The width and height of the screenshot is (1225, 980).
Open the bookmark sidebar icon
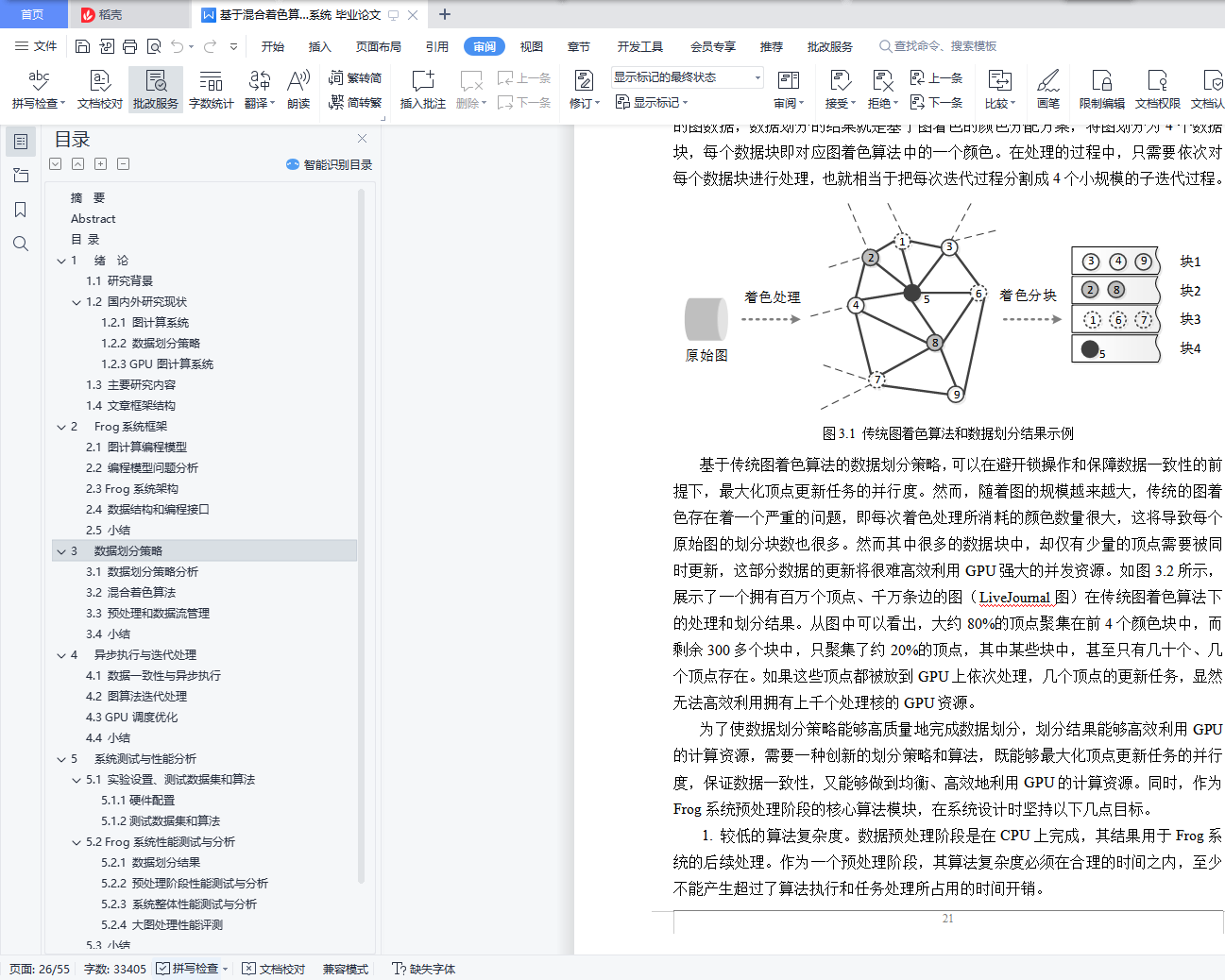click(x=21, y=210)
